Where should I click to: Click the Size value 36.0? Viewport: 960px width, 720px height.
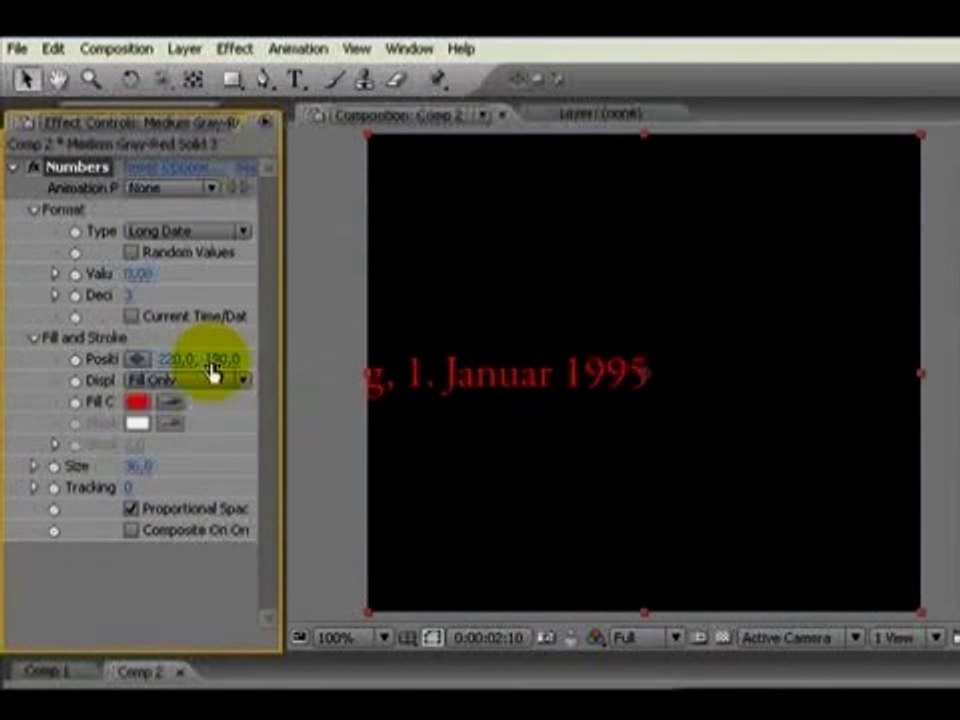[139, 467]
